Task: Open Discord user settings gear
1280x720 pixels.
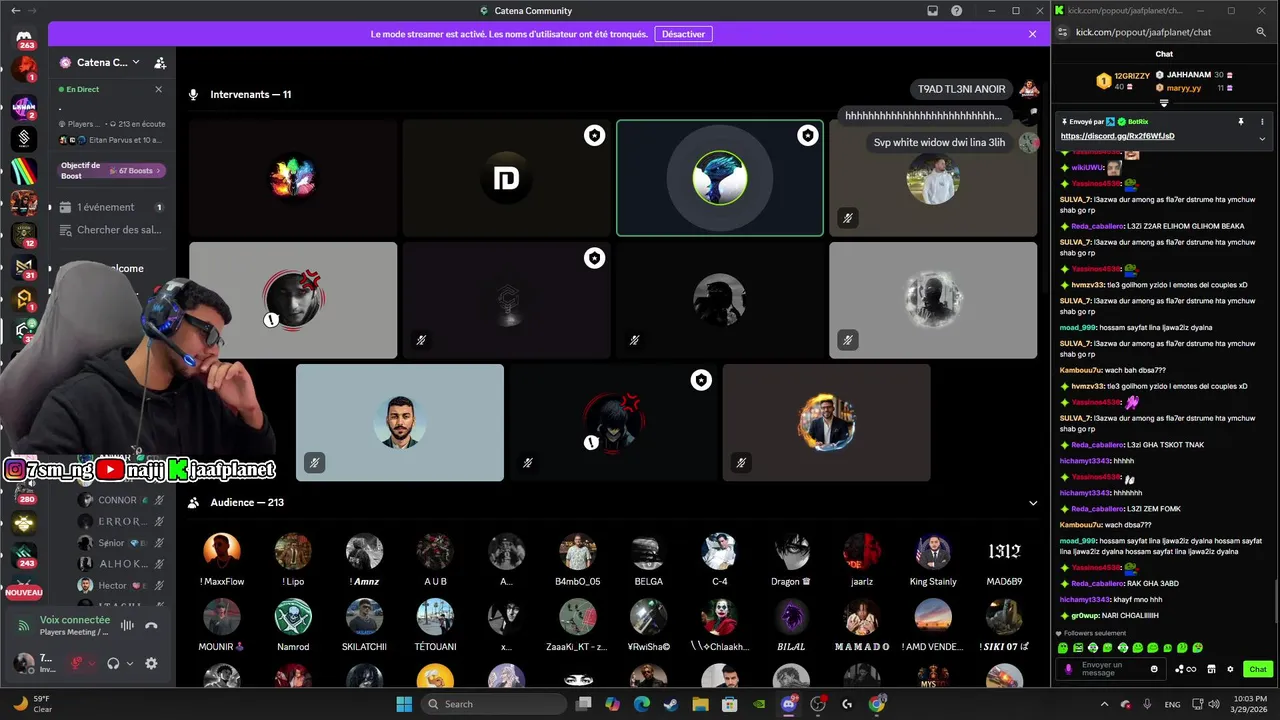Action: pos(151,663)
